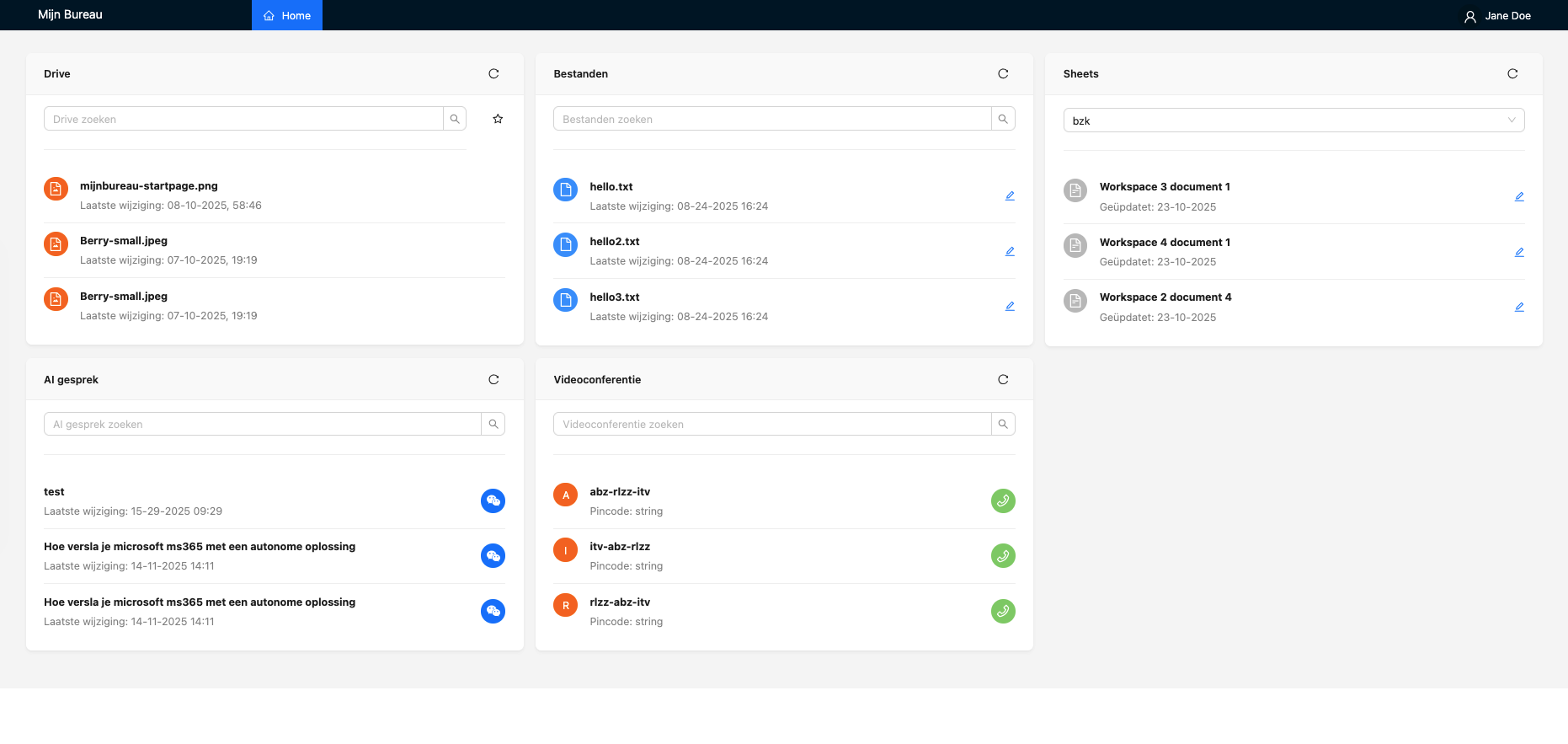Open Jane Doe user menu
Screen dimensions: 1568x744
[1497, 16]
